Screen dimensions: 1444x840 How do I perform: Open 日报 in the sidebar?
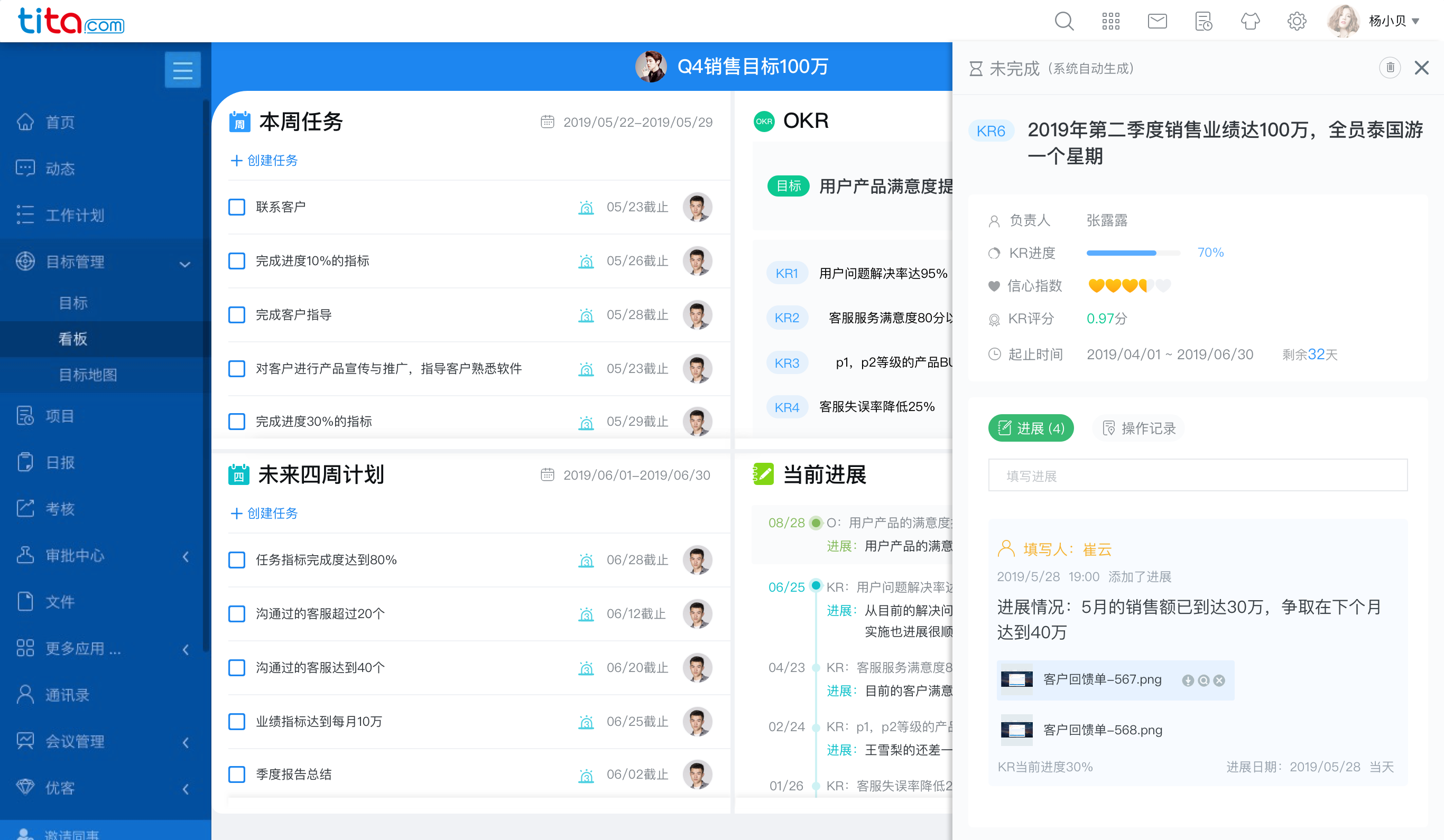pos(60,462)
